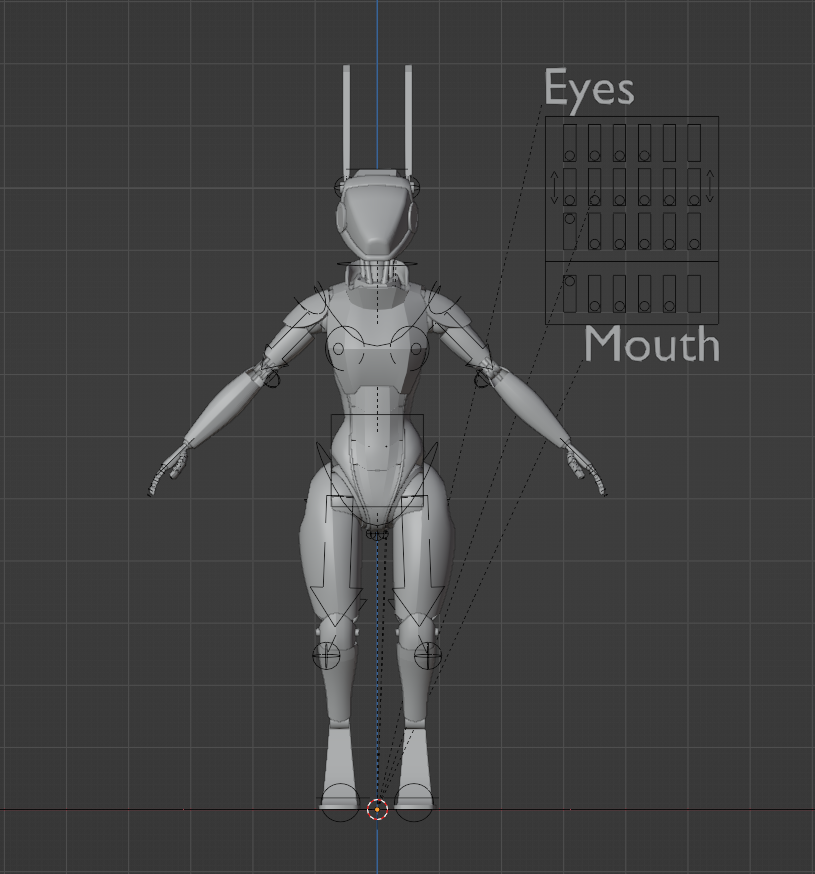Click the raised knob in the Mouth slider row
This screenshot has width=815, height=874.
tap(569, 281)
